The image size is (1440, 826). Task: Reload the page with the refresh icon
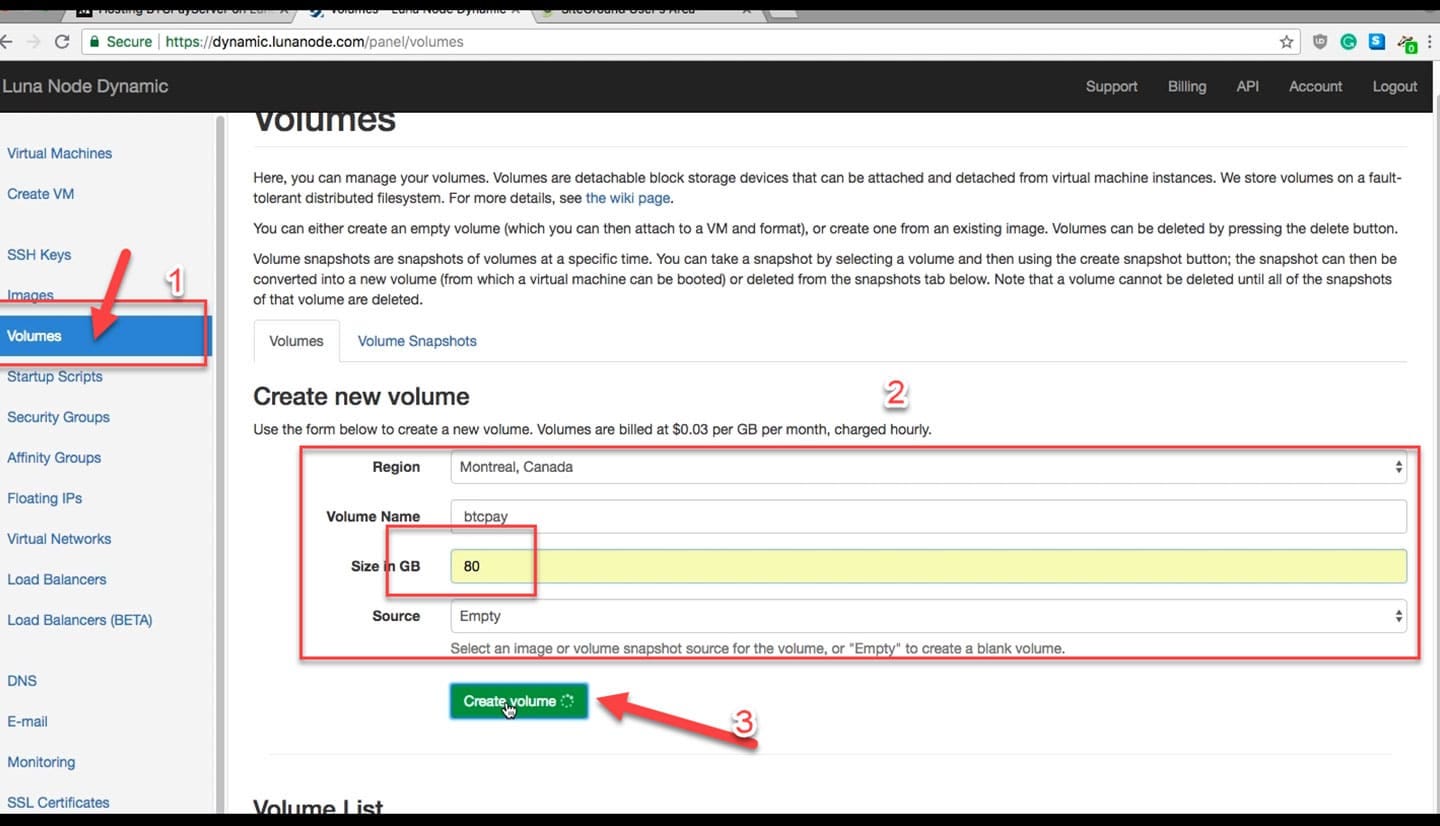tap(62, 42)
